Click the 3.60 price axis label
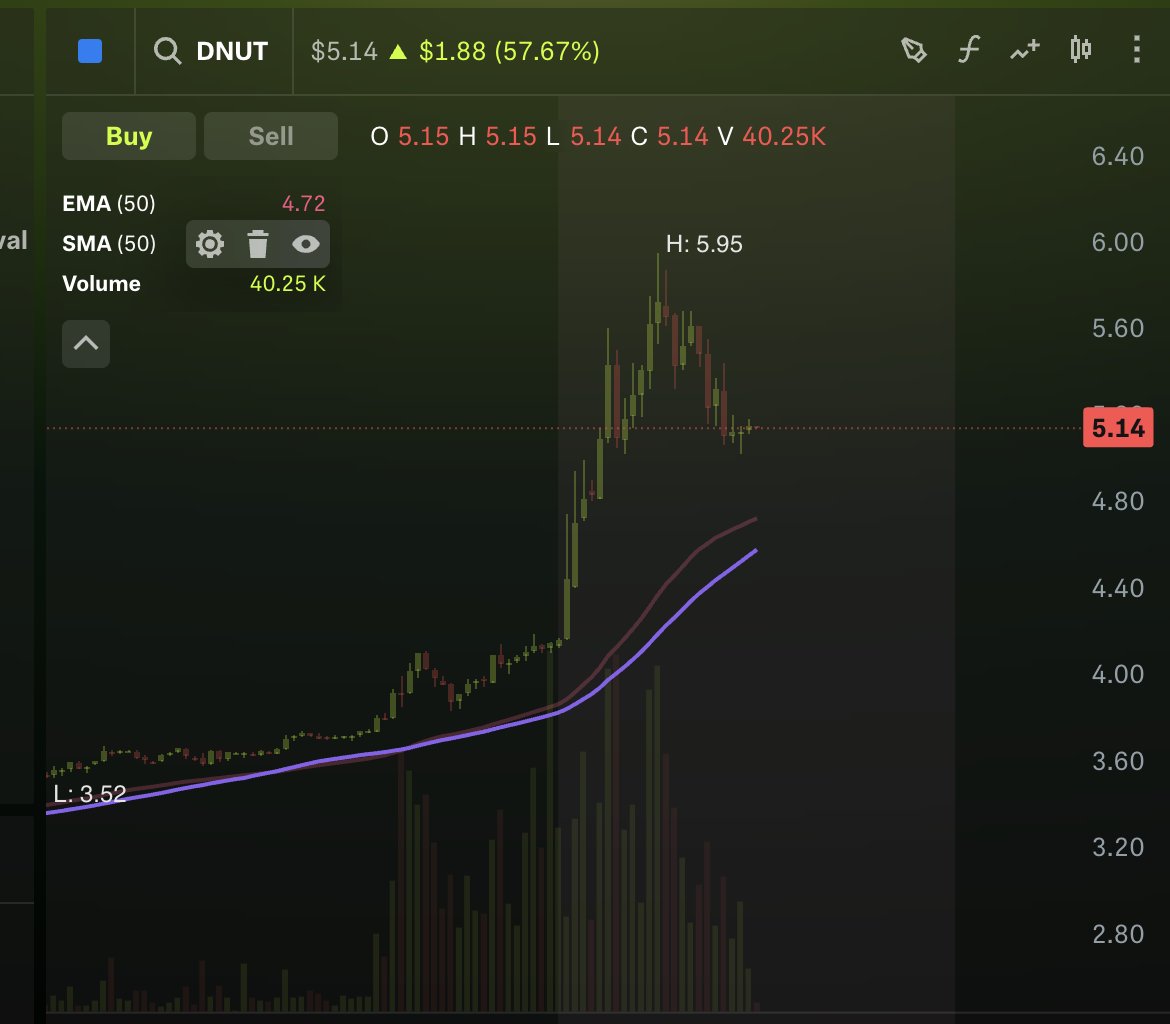The image size is (1170, 1024). pyautogui.click(x=1118, y=761)
